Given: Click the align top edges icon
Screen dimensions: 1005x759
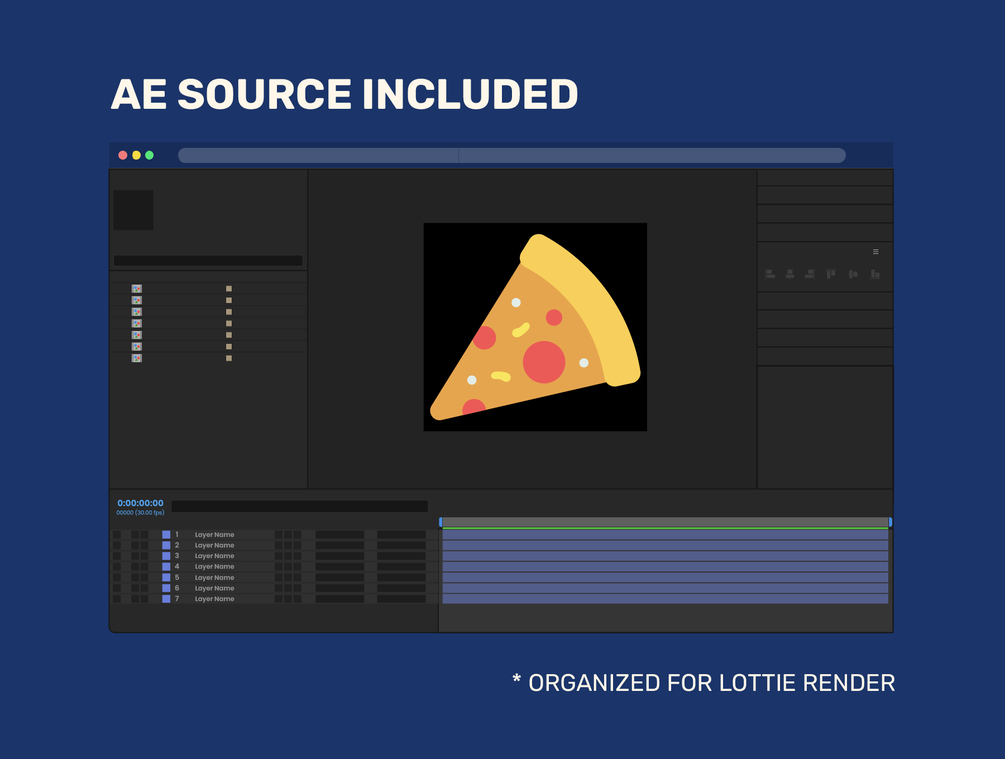Looking at the screenshot, I should click(831, 274).
